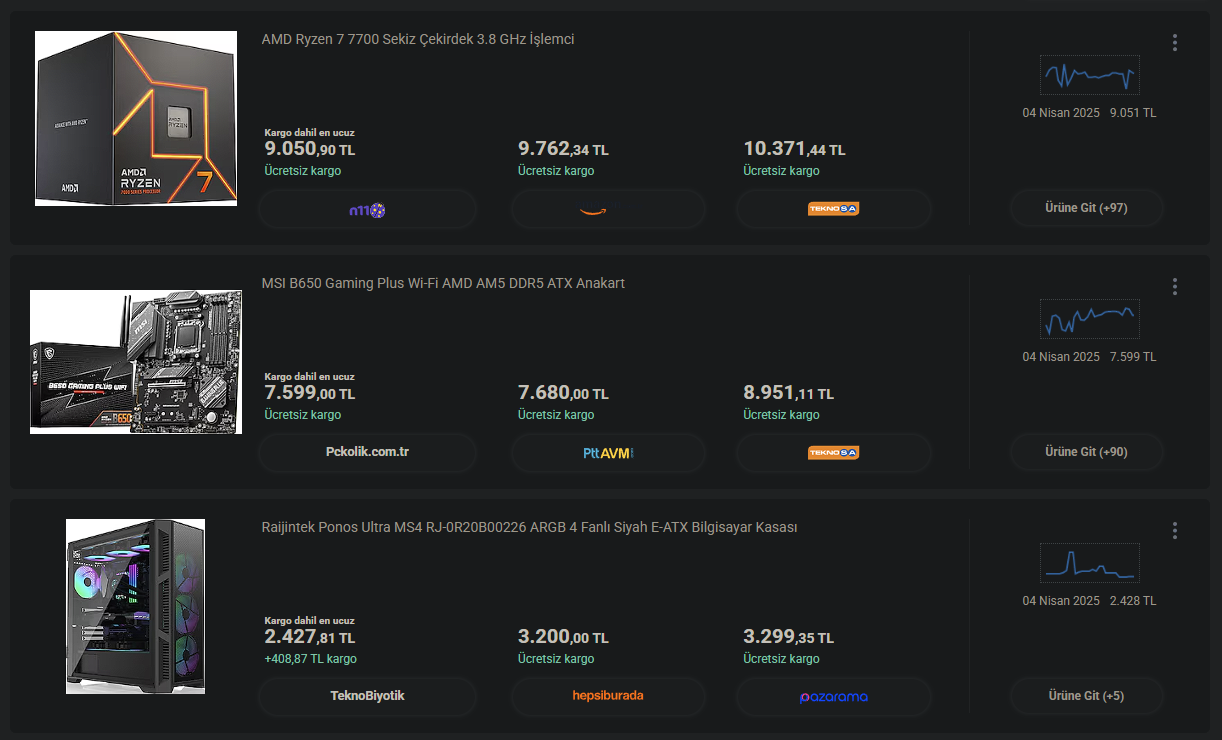
Task: Click the Ryzen 7 processor box thumbnail
Action: [x=136, y=118]
